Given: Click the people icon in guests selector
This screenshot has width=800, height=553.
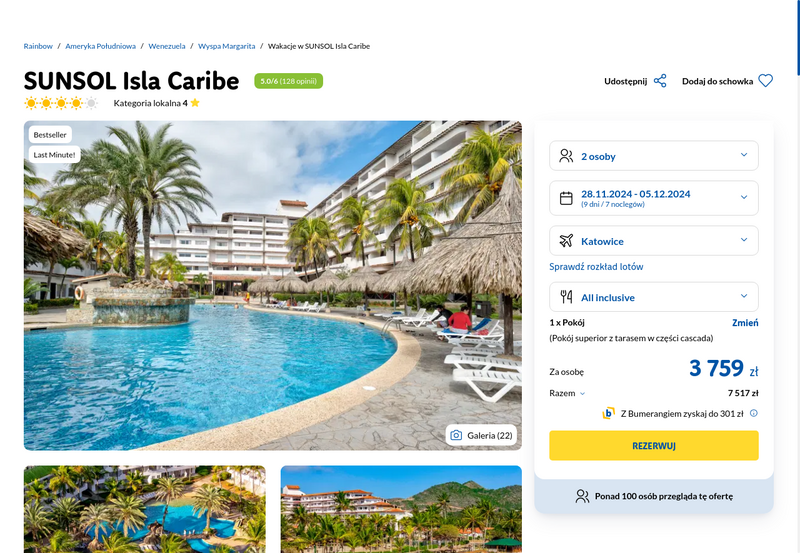Looking at the screenshot, I should coord(566,156).
